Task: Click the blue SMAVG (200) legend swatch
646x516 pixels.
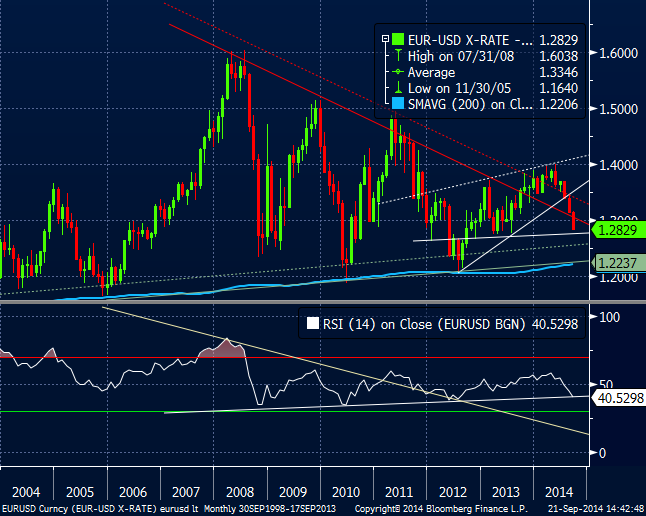Action: tap(399, 105)
